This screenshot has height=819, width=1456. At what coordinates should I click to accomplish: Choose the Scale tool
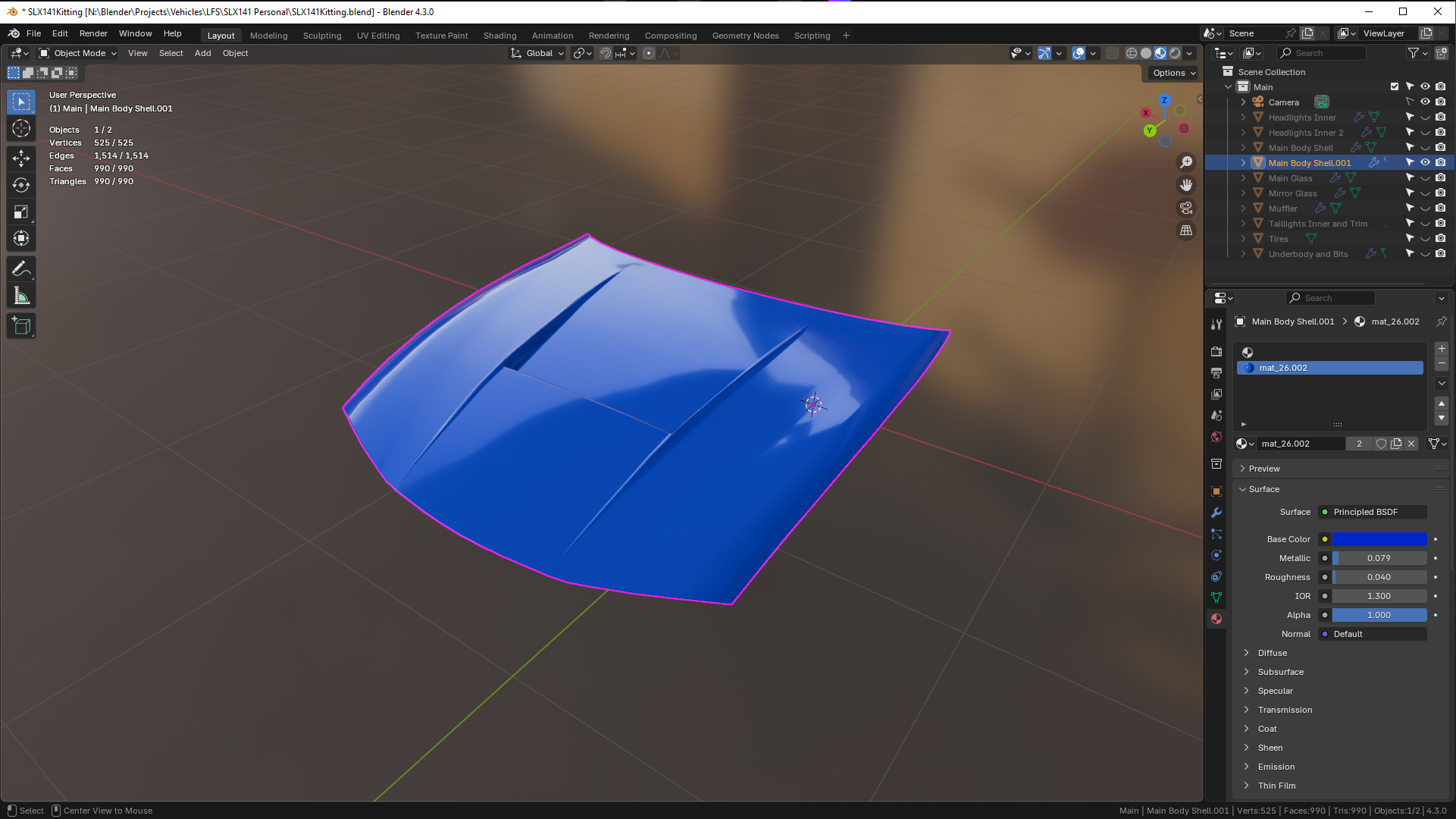(21, 212)
